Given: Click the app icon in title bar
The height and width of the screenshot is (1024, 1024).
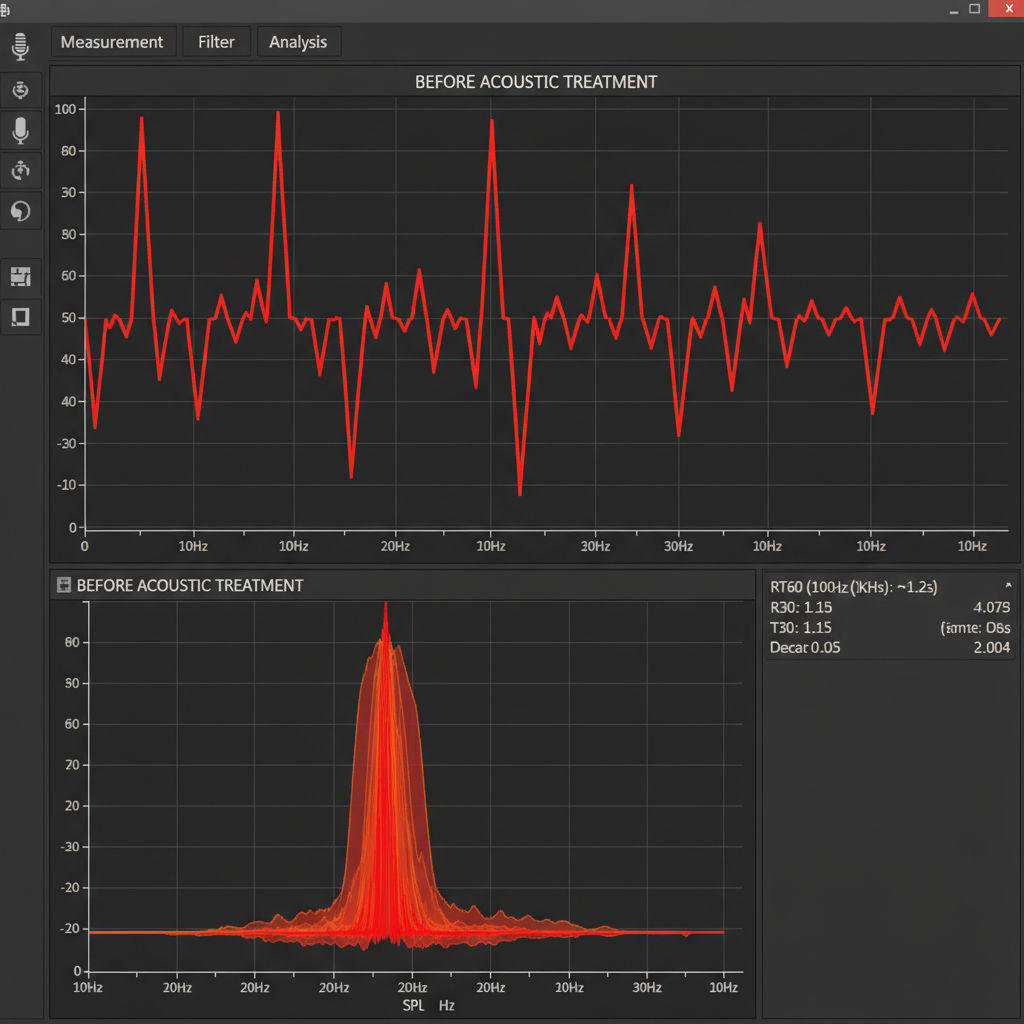Looking at the screenshot, I should [5, 9].
